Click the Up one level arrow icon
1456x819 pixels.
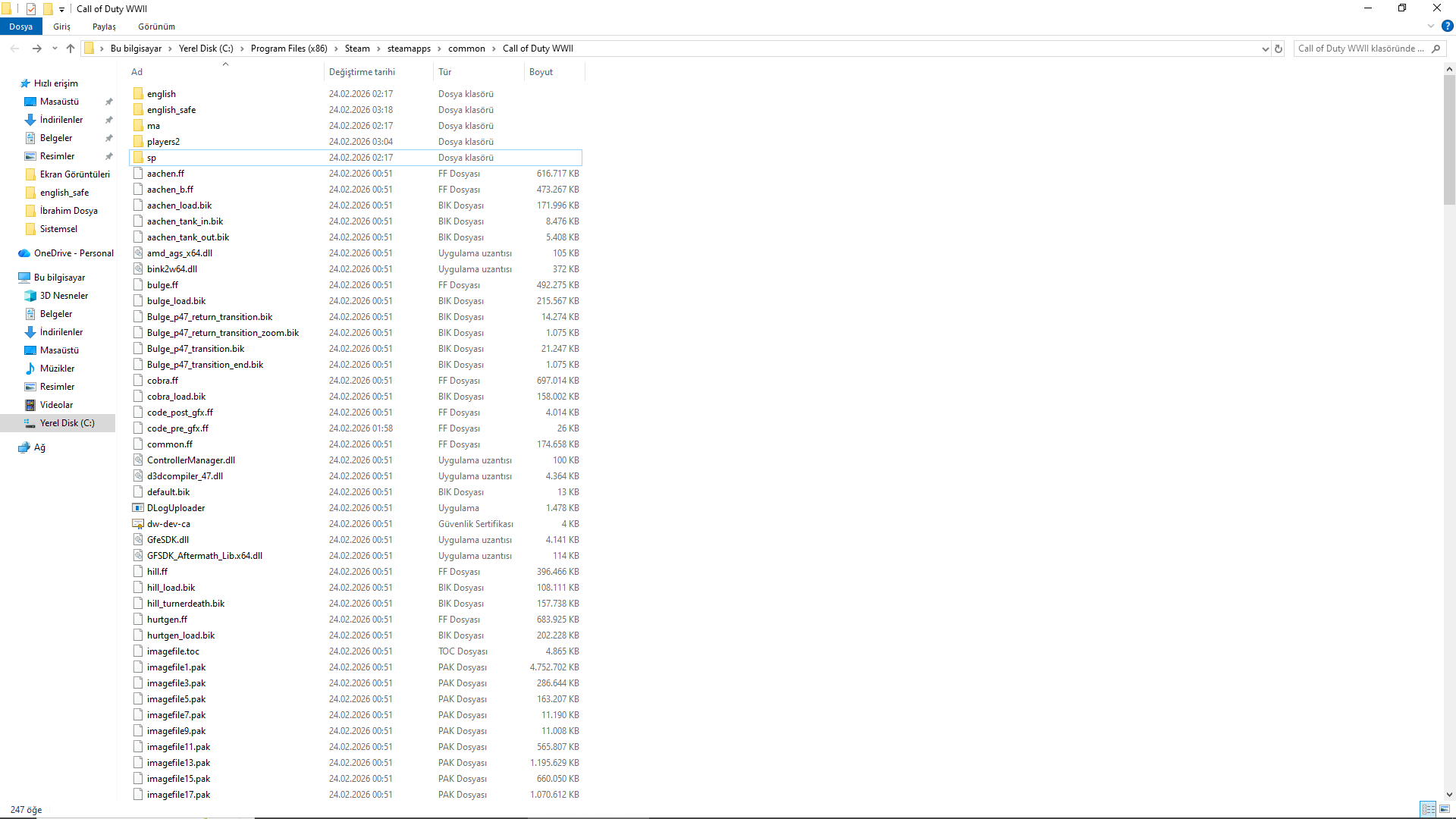tap(71, 49)
